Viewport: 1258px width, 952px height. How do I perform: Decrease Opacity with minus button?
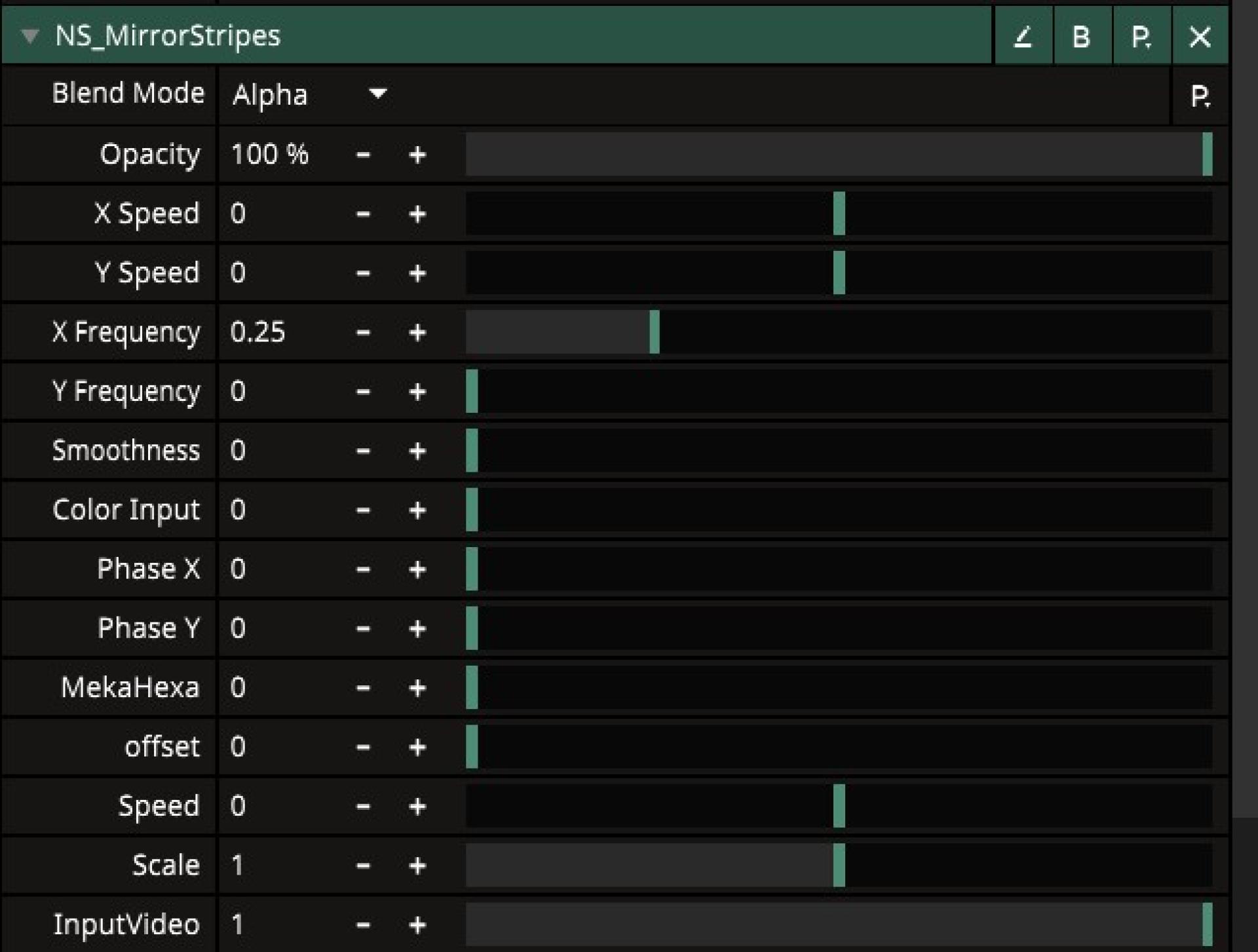click(363, 155)
